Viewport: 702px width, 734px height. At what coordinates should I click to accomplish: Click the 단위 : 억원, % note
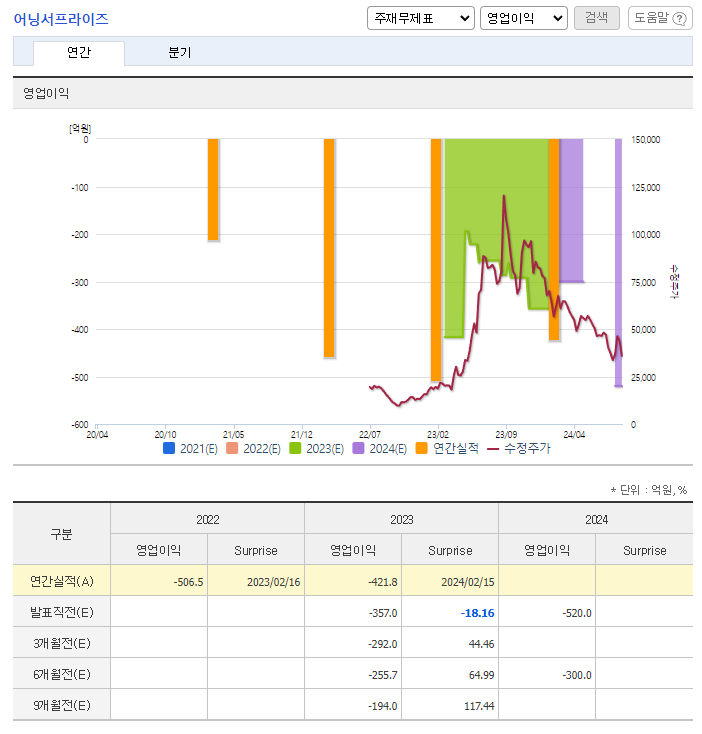pyautogui.click(x=649, y=490)
